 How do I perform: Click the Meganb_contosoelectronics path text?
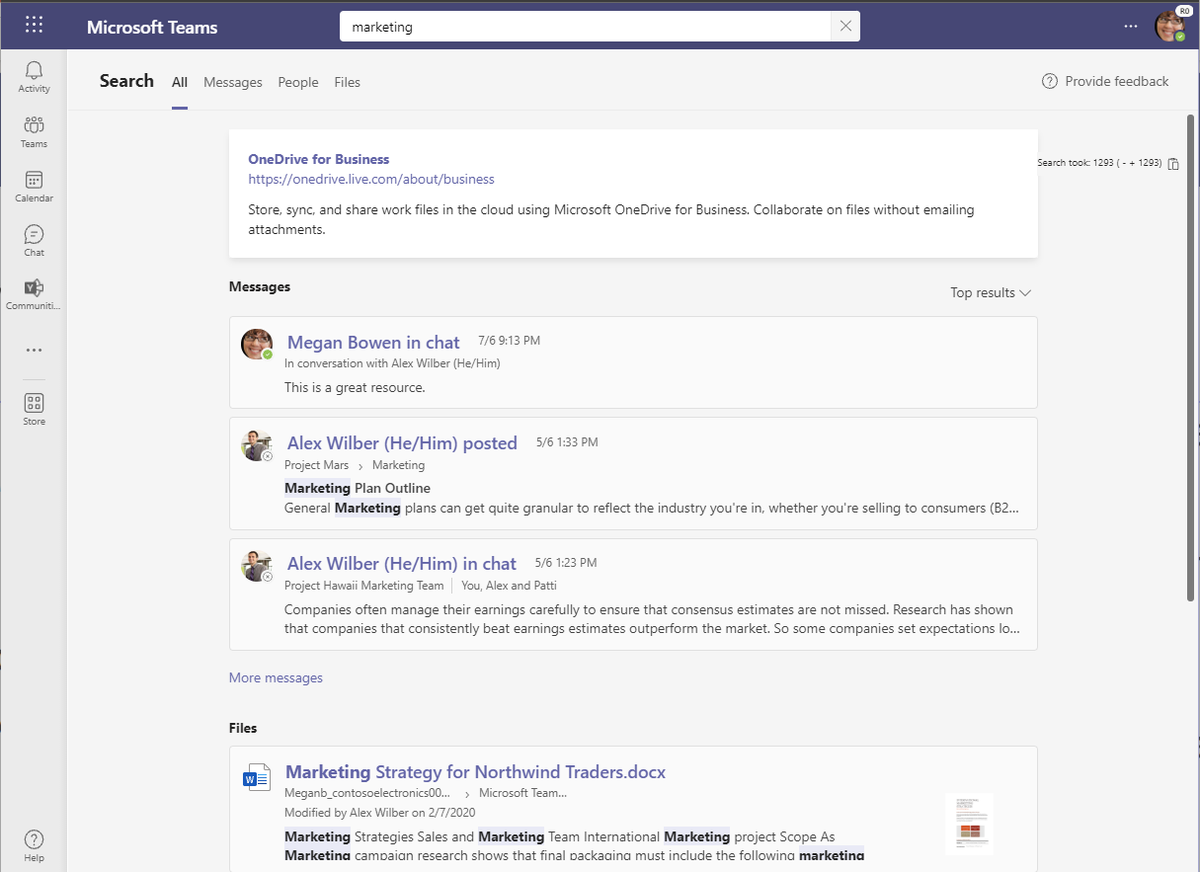[367, 793]
